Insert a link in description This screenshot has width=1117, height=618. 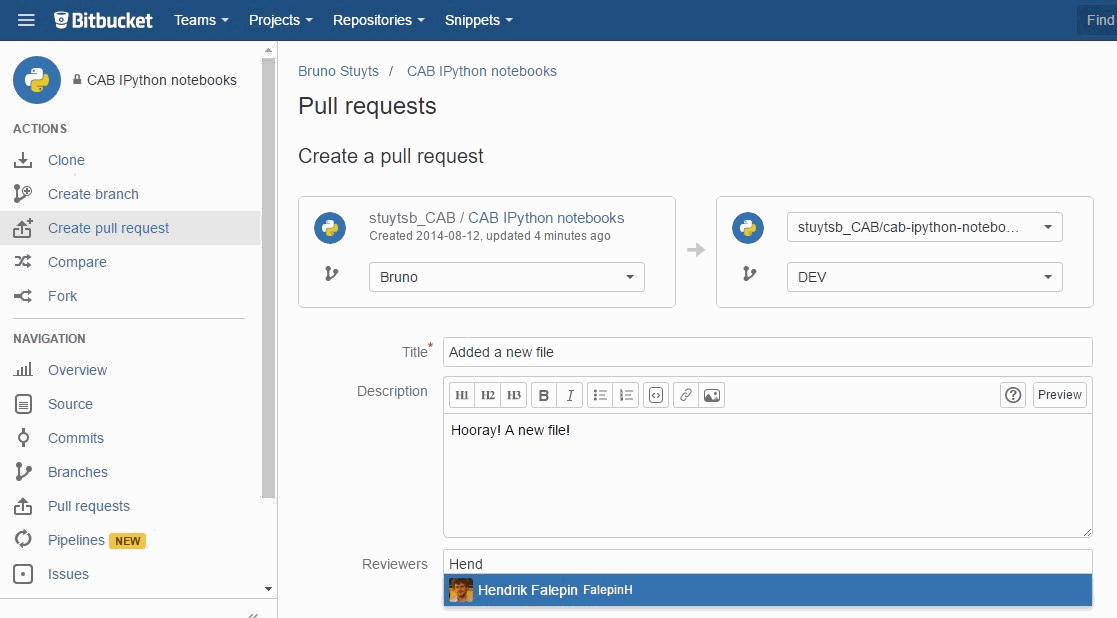pos(686,395)
